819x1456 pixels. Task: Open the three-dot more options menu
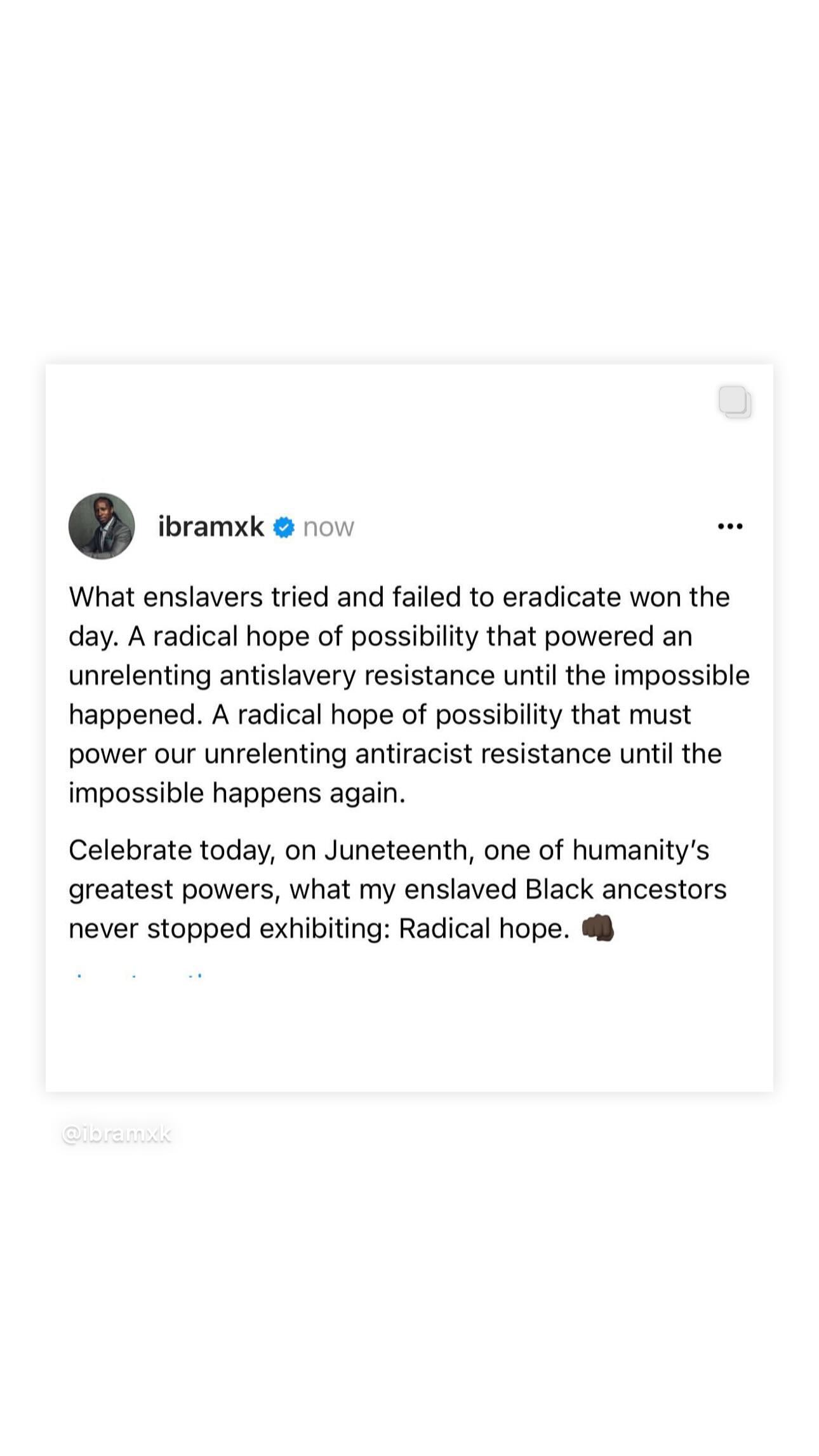point(729,526)
